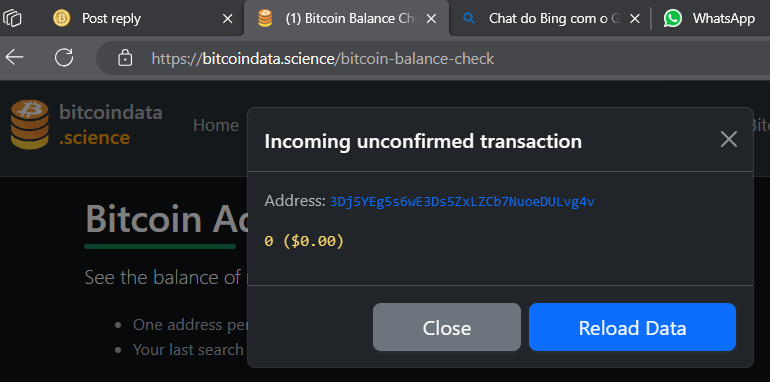
Task: Click the bitcoindata.science coin stack logo
Action: coord(29,124)
